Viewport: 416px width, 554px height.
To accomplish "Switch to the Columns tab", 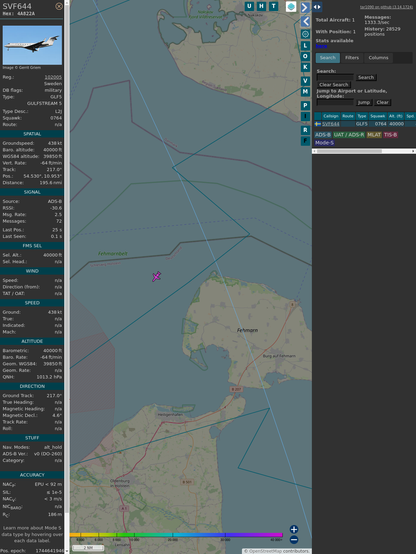I will [379, 58].
